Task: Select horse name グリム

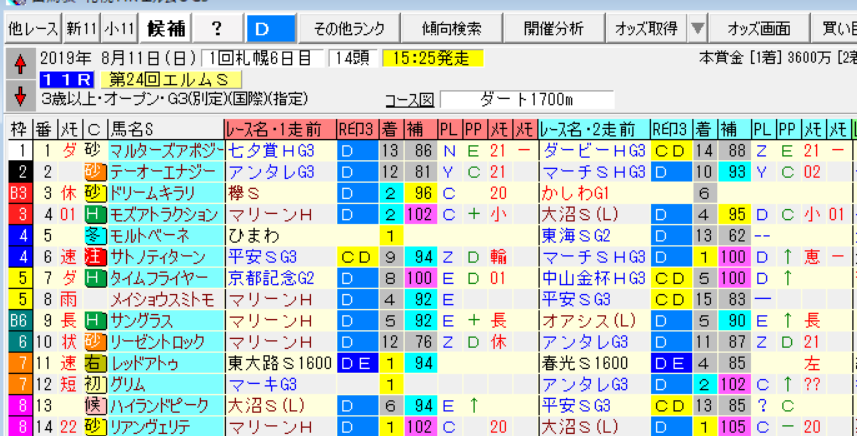Action: (166, 385)
